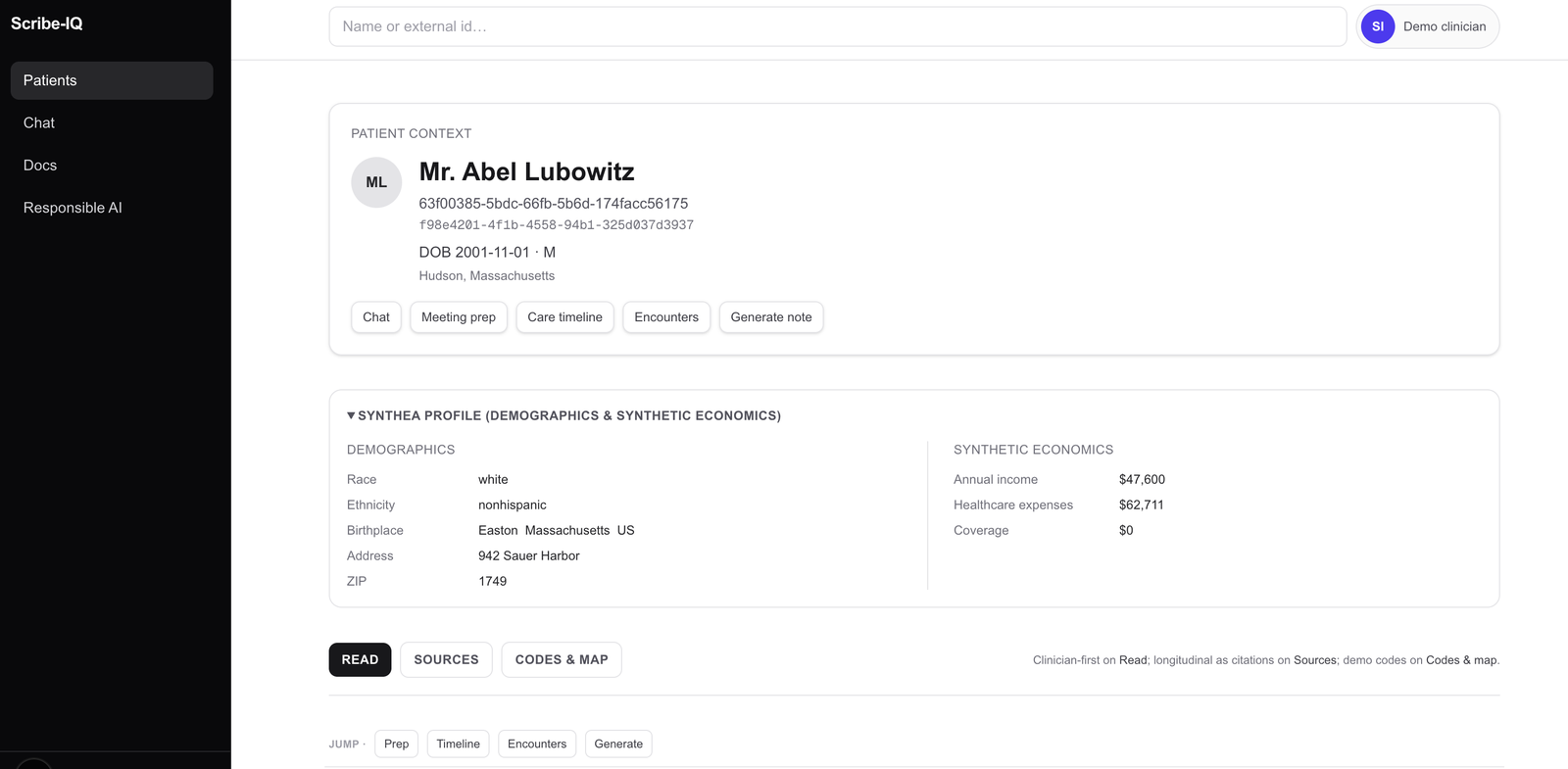Jump to the Generate section

point(618,744)
